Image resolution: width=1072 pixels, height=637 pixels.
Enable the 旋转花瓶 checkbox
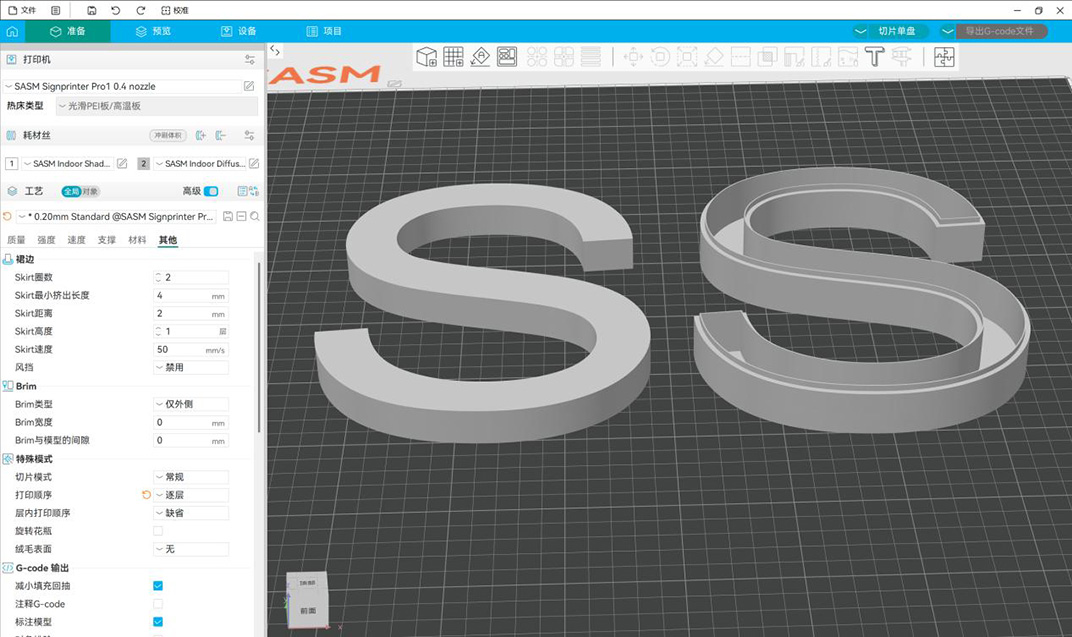[158, 531]
